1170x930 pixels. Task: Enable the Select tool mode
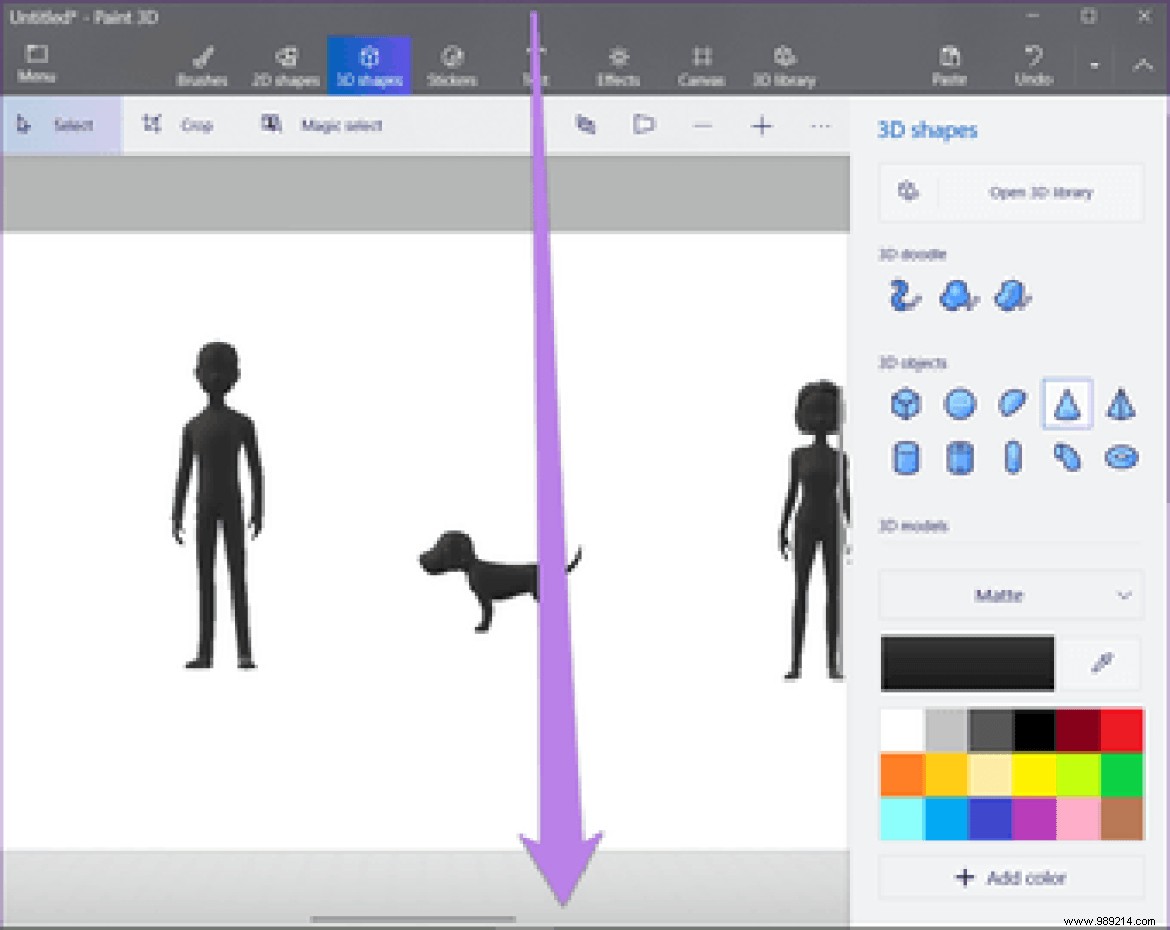[x=60, y=125]
